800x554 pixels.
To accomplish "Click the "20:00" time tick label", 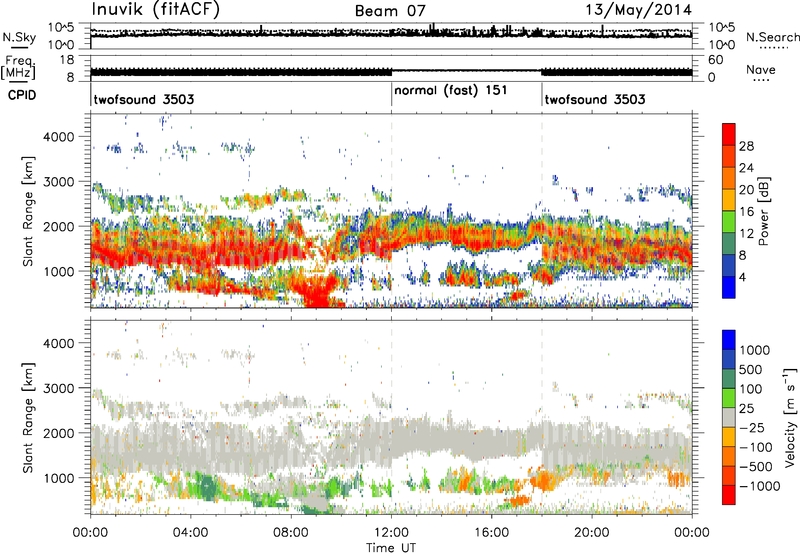I will click(591, 533).
